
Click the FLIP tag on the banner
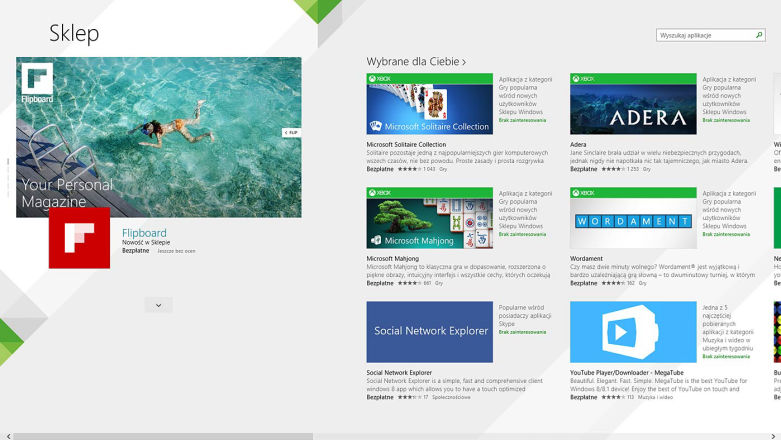pos(291,133)
